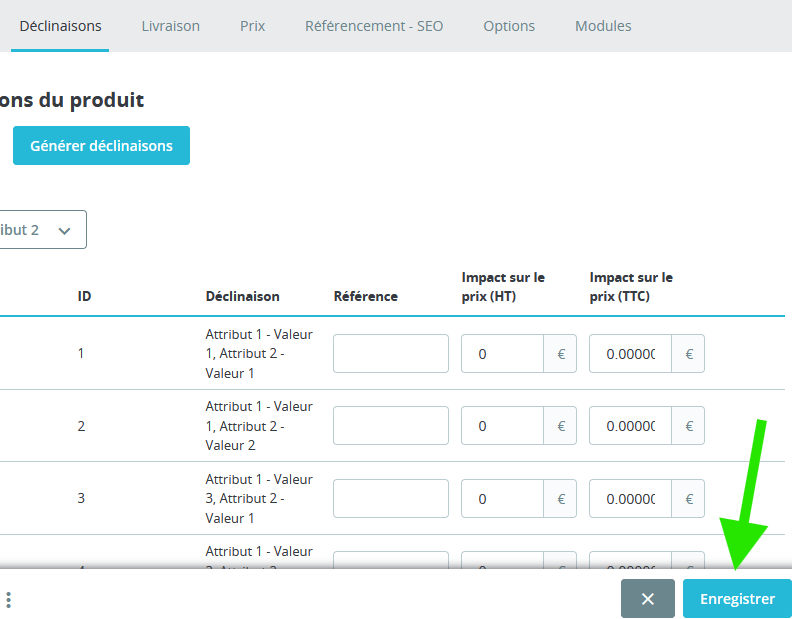Edit Impact sur le prix (HT) for ID 1
The height and width of the screenshot is (619, 792).
[502, 354]
